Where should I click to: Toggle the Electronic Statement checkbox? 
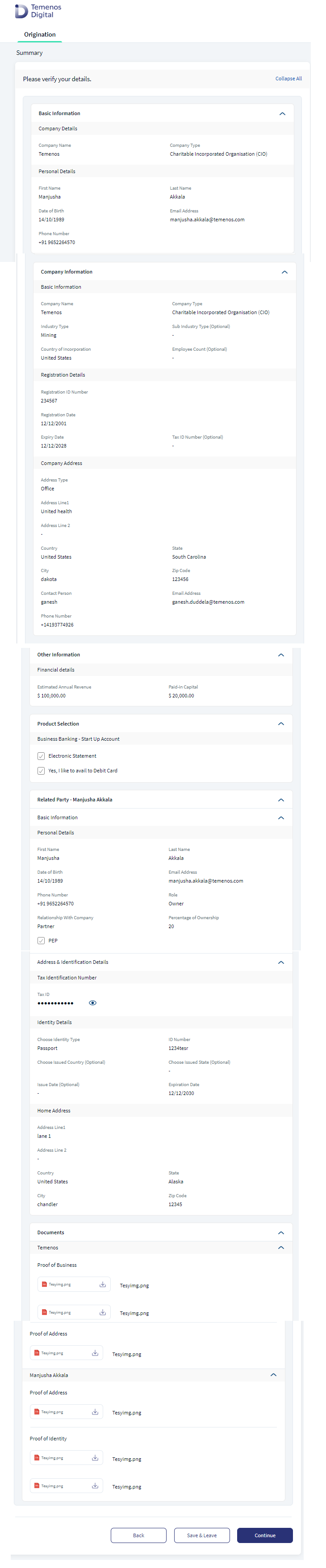click(x=41, y=756)
